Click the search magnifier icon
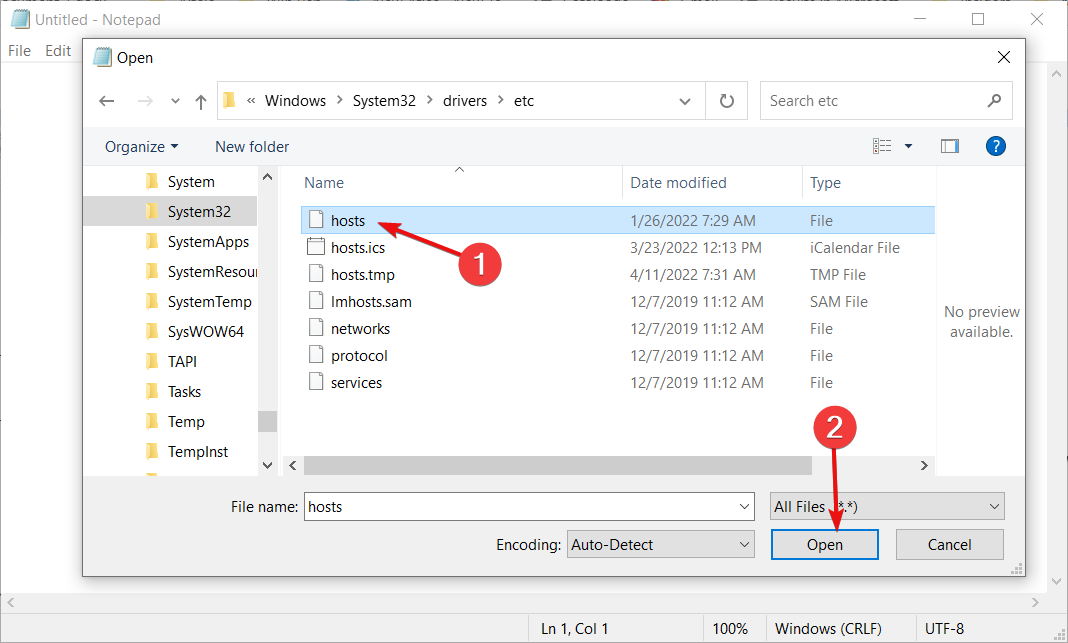The image size is (1068, 643). (x=994, y=100)
